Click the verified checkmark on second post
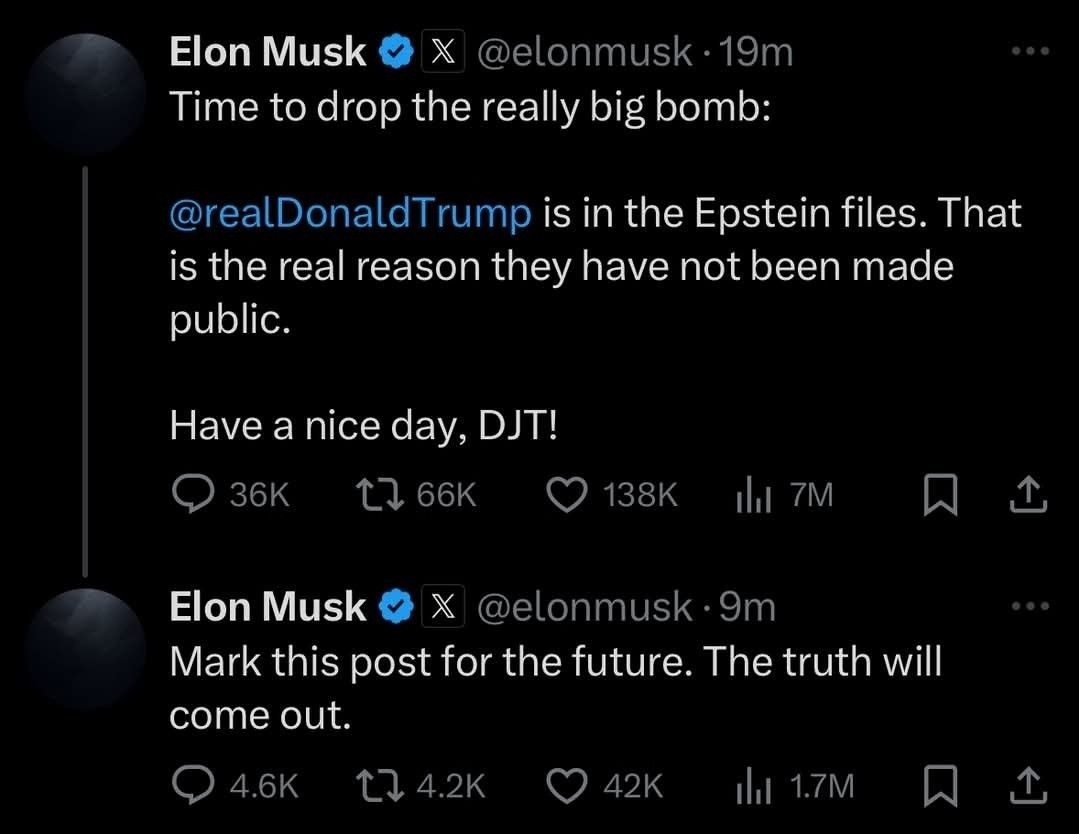The image size is (1079, 834). pos(396,607)
